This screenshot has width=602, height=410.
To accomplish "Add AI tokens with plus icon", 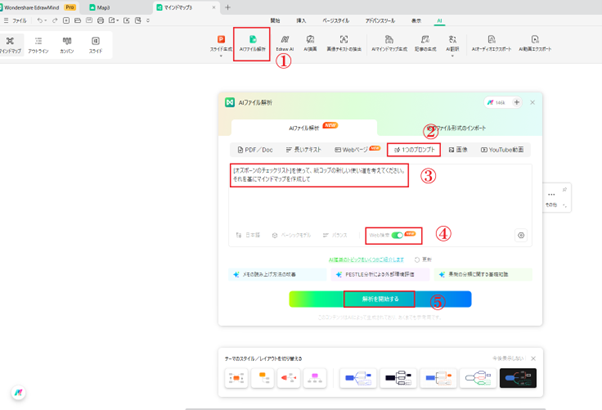I will [x=517, y=102].
